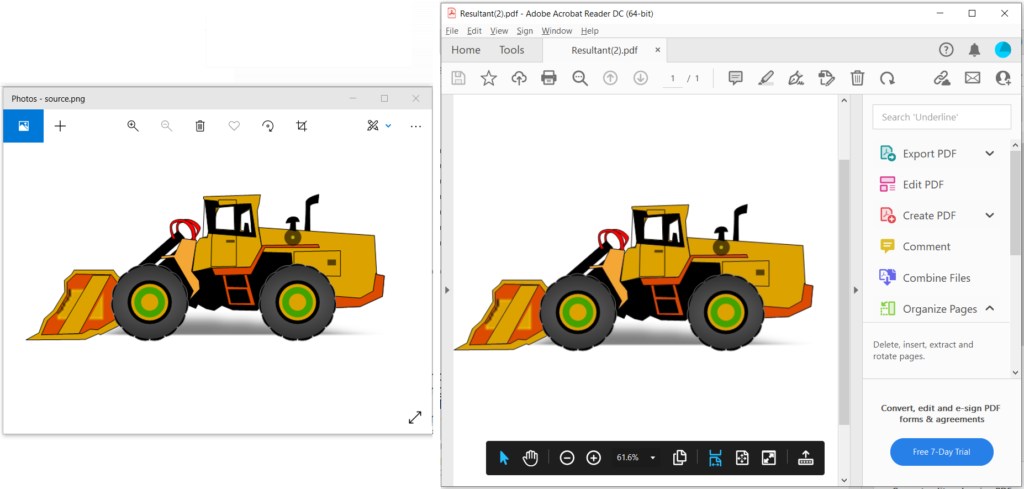
Task: Star the Resultant(2).pdf document as a favorite
Action: (488, 78)
